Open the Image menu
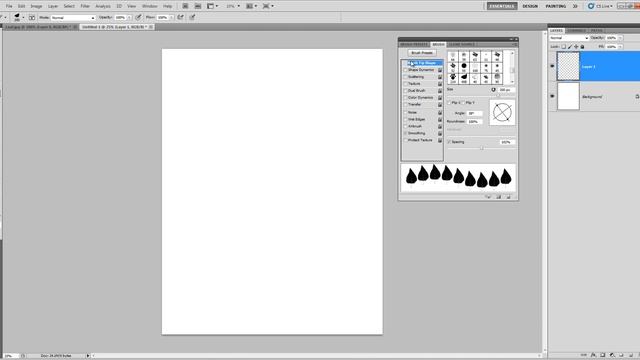This screenshot has width=640, height=360. coord(36,6)
